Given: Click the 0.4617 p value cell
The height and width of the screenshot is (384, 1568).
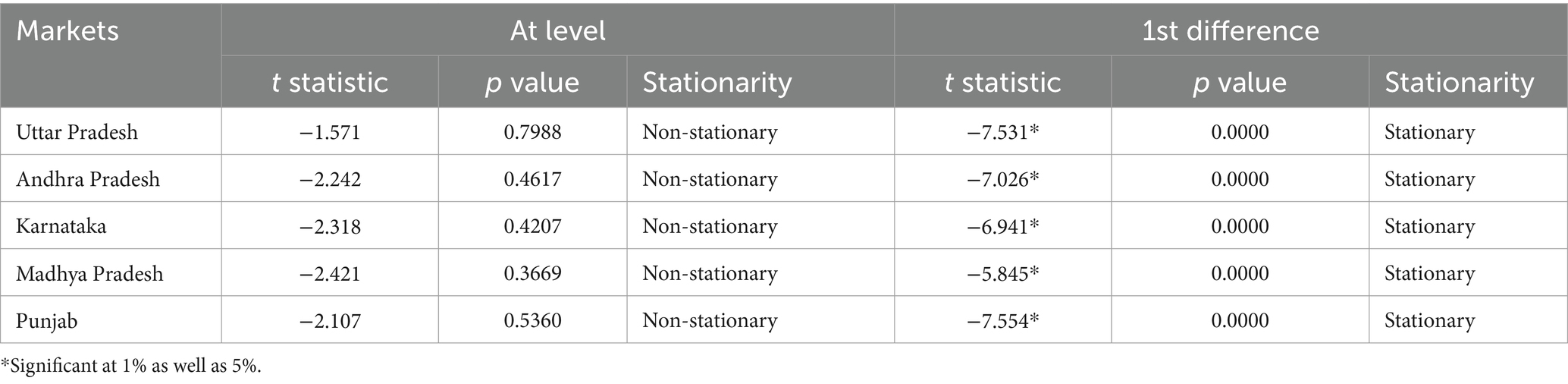Looking at the screenshot, I should 532,179.
